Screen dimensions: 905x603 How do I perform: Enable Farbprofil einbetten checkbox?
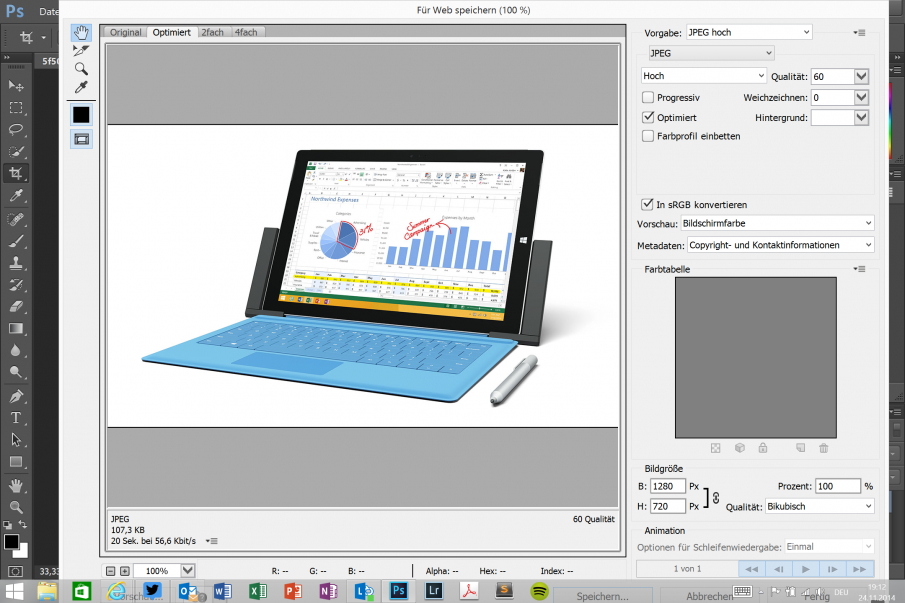[648, 136]
